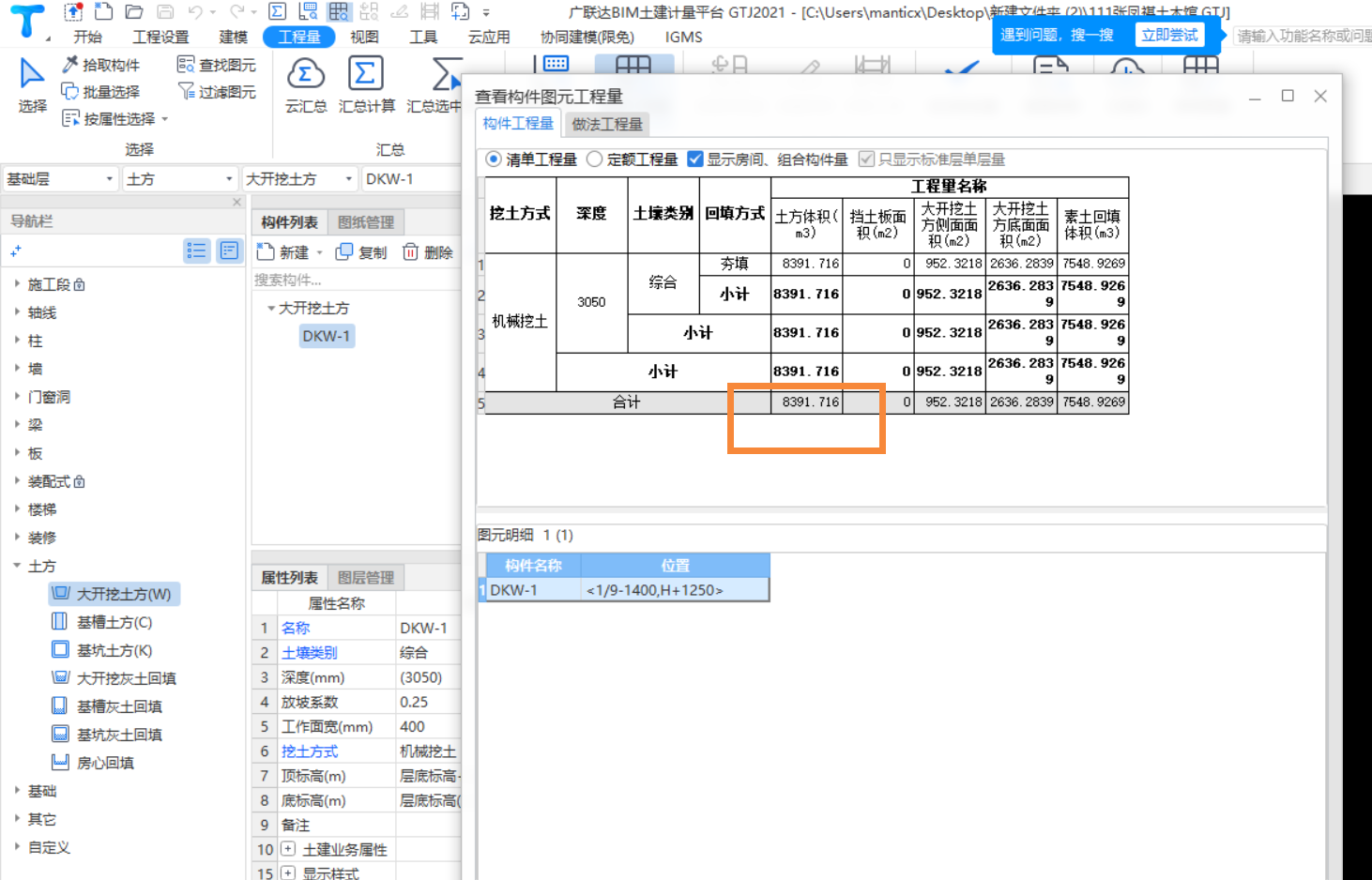Switch to the 做法工程量 tab
Viewport: 1372px width, 880px height.
(x=607, y=124)
